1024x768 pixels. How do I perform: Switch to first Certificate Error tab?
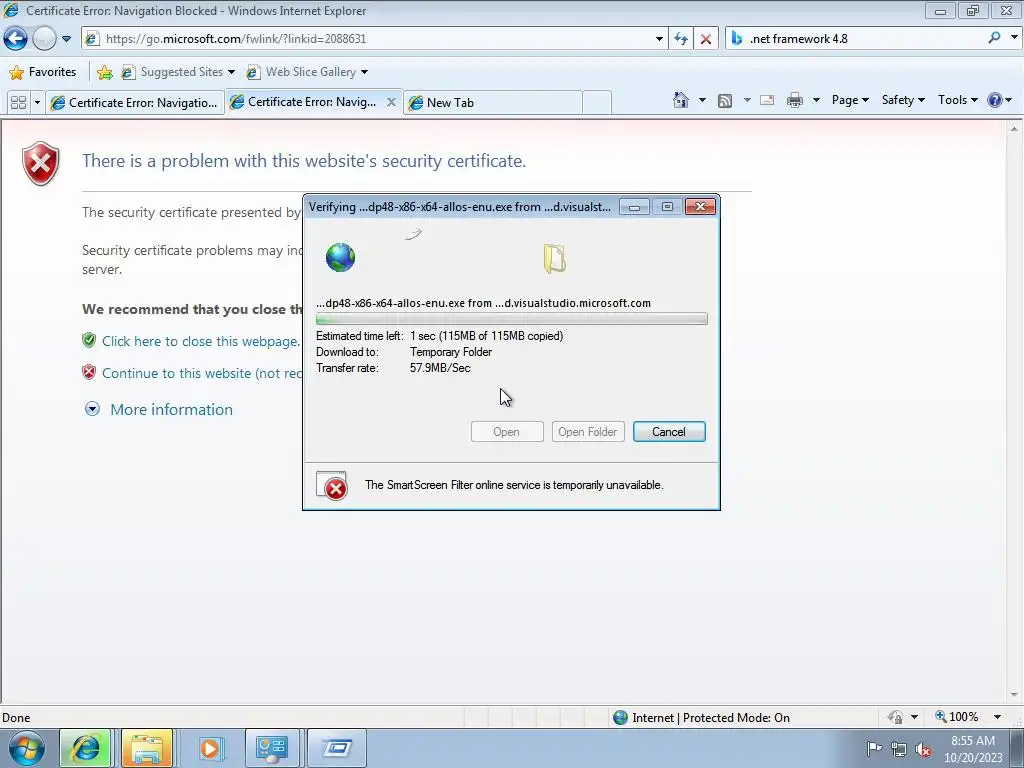[135, 103]
